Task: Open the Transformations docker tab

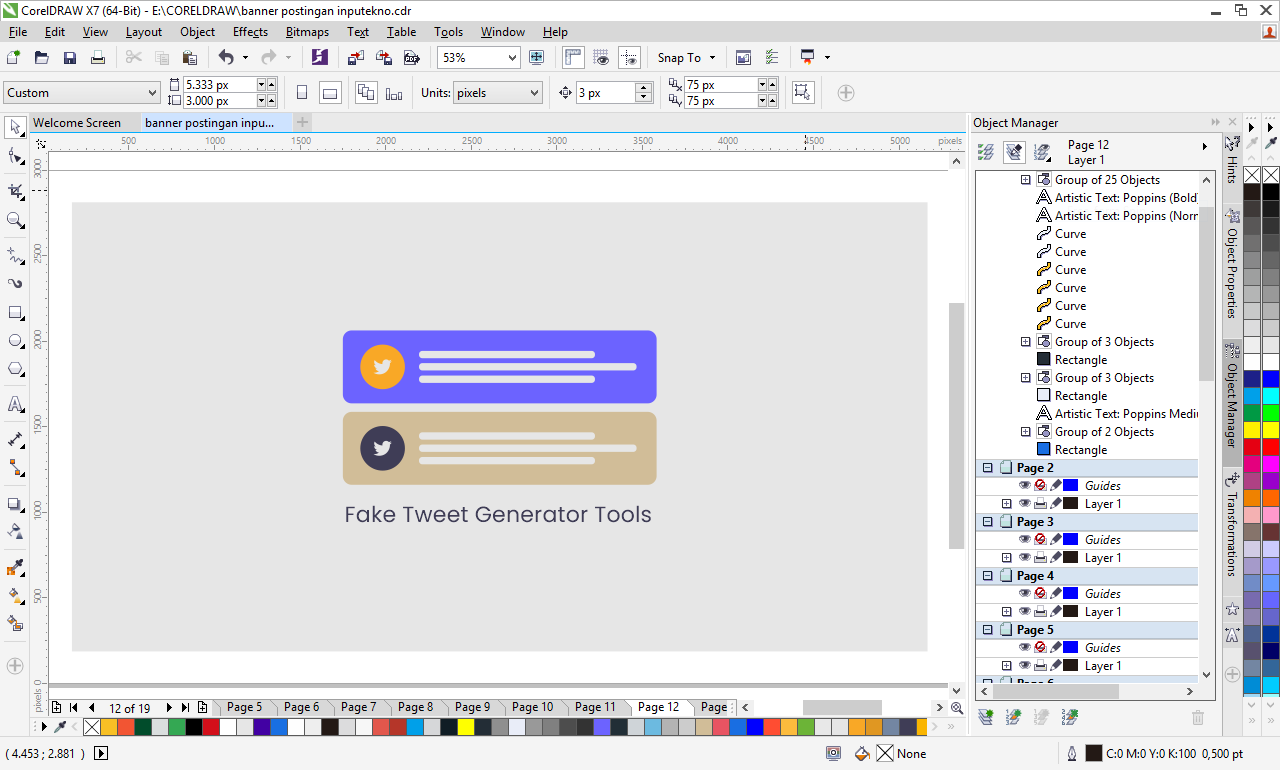Action: (1232, 526)
